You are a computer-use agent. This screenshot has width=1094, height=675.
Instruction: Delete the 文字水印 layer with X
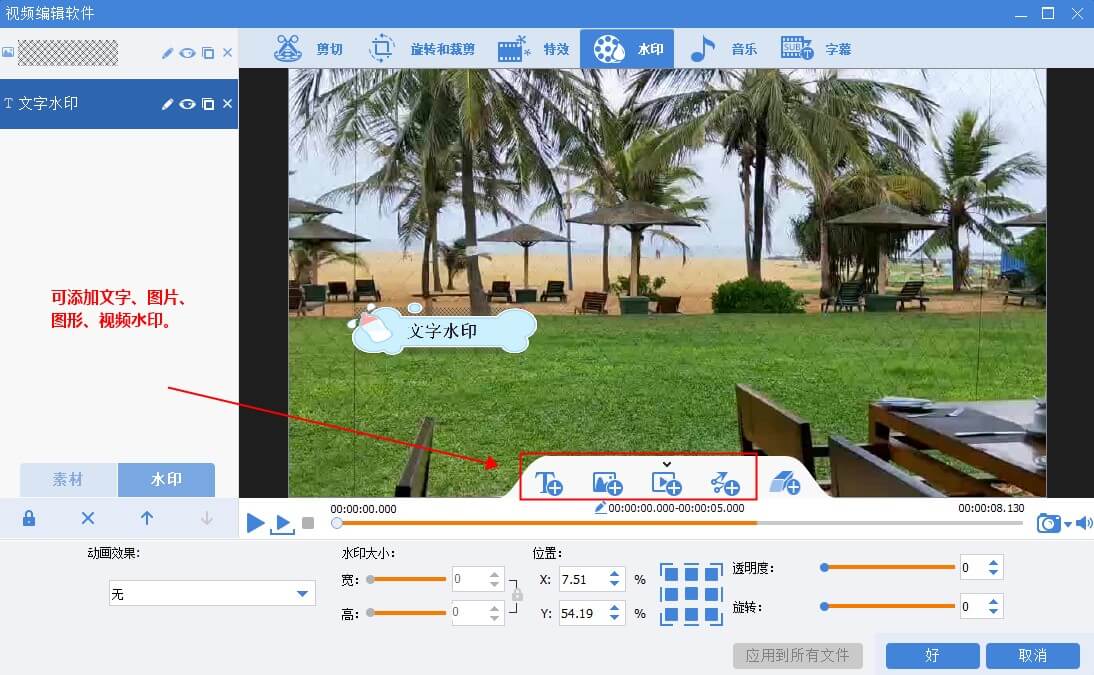227,104
